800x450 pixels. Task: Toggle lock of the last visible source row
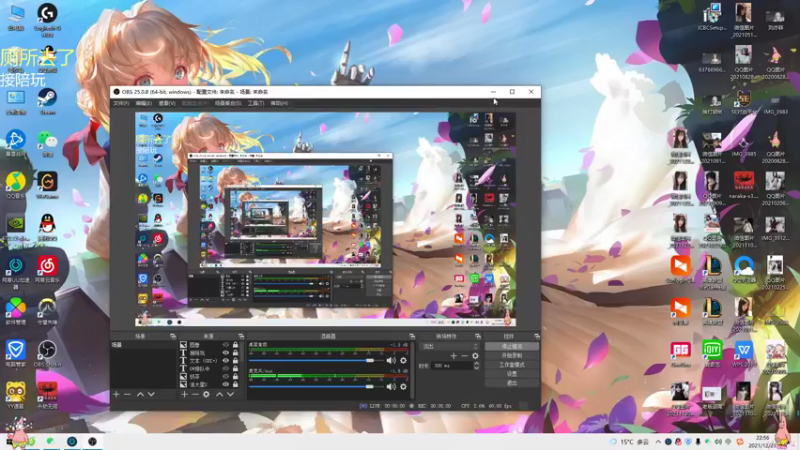[235, 384]
